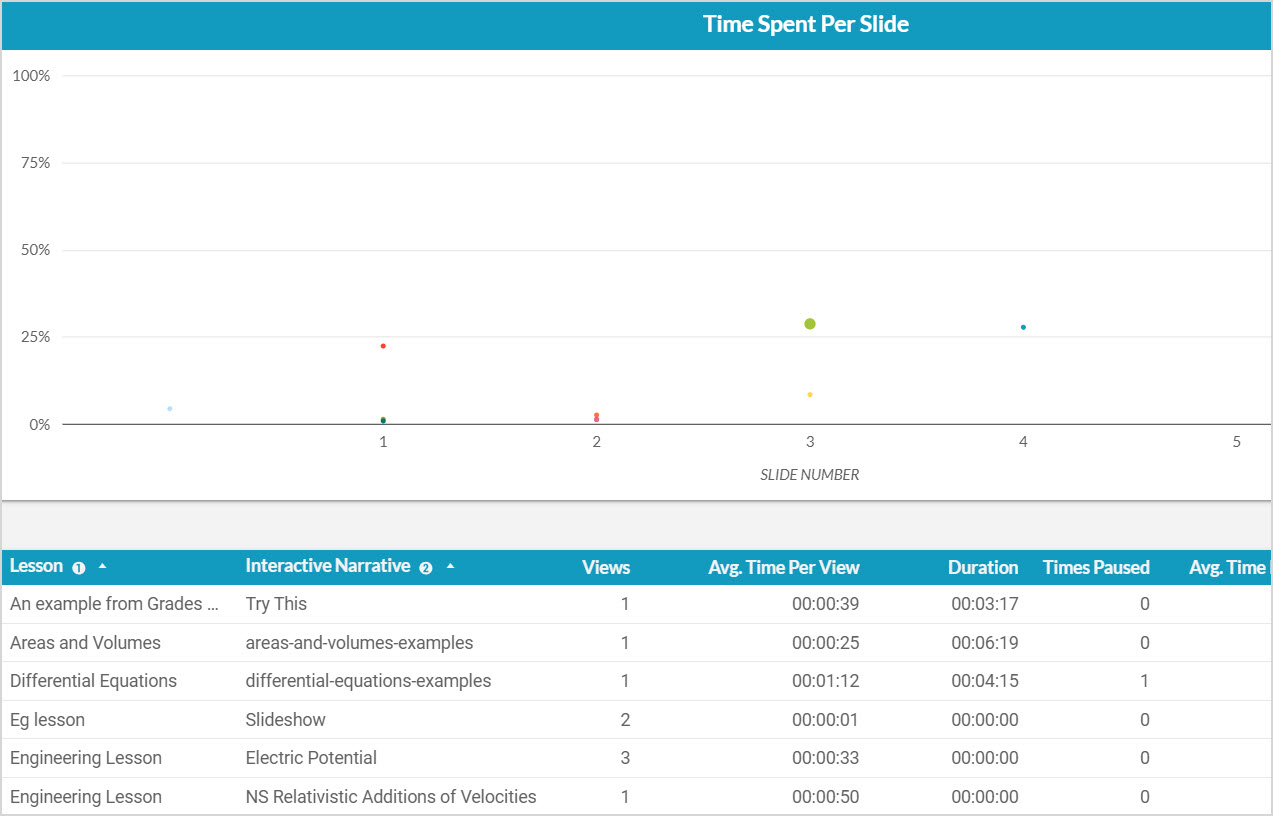The width and height of the screenshot is (1273, 816).
Task: Click the Times Paused column header
Action: pyautogui.click(x=1096, y=568)
